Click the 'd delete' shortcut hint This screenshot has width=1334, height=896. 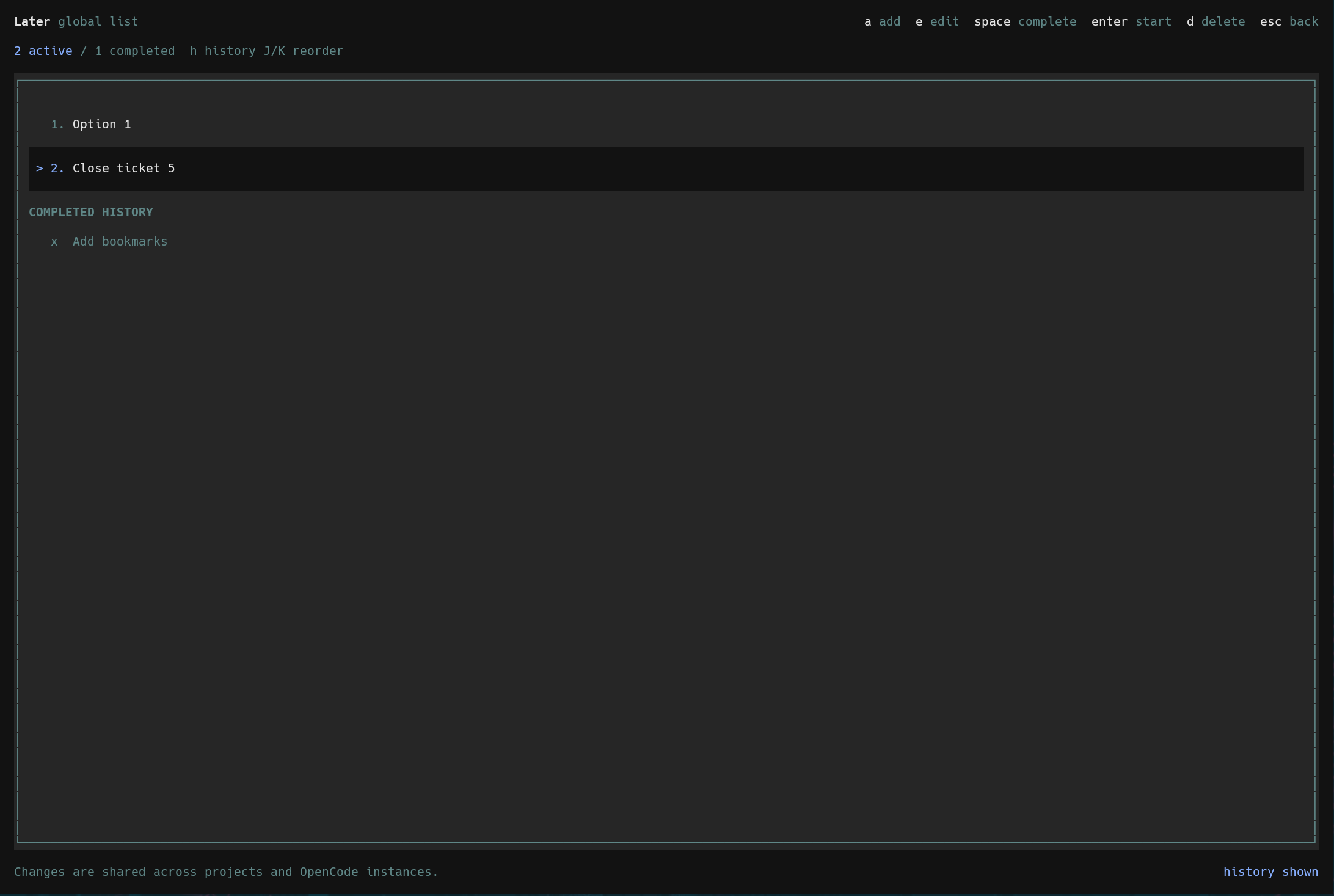pyautogui.click(x=1216, y=22)
